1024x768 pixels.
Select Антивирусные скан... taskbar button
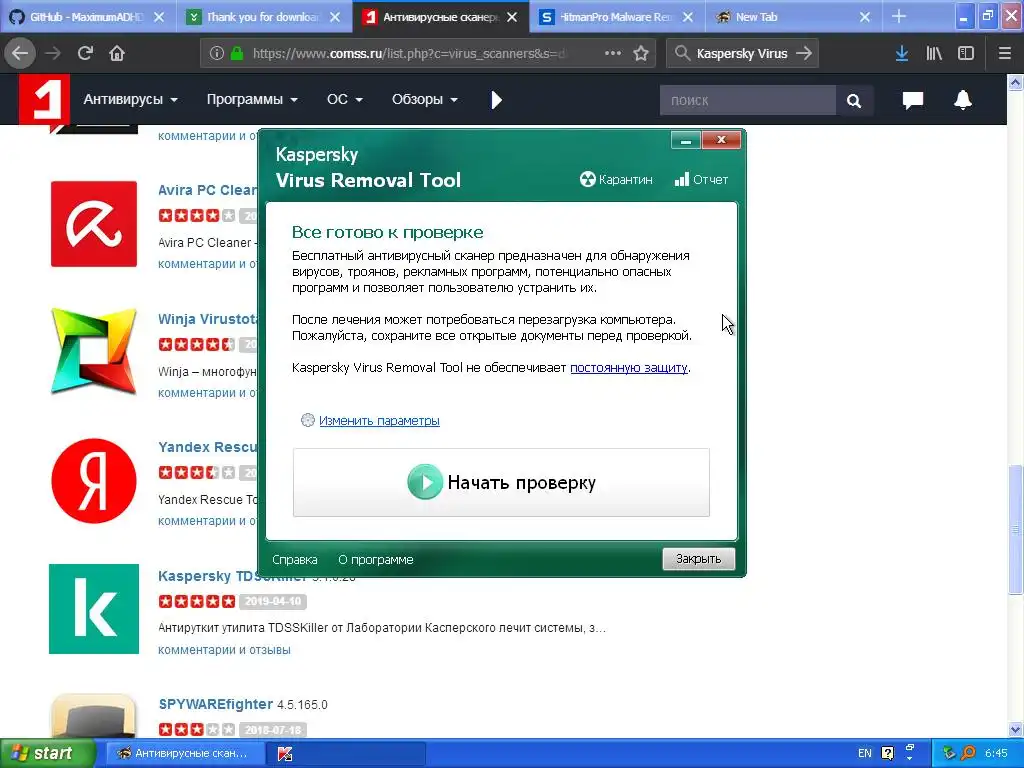(x=184, y=754)
